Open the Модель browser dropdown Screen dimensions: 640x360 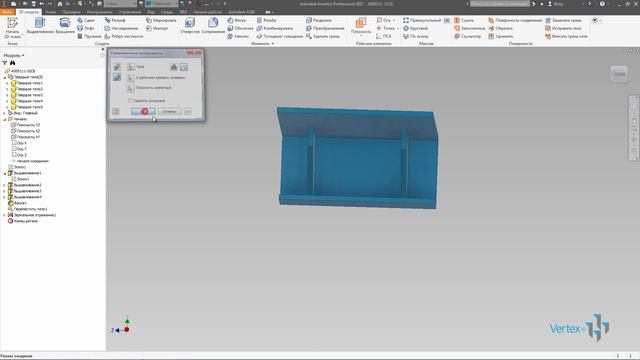[14, 55]
